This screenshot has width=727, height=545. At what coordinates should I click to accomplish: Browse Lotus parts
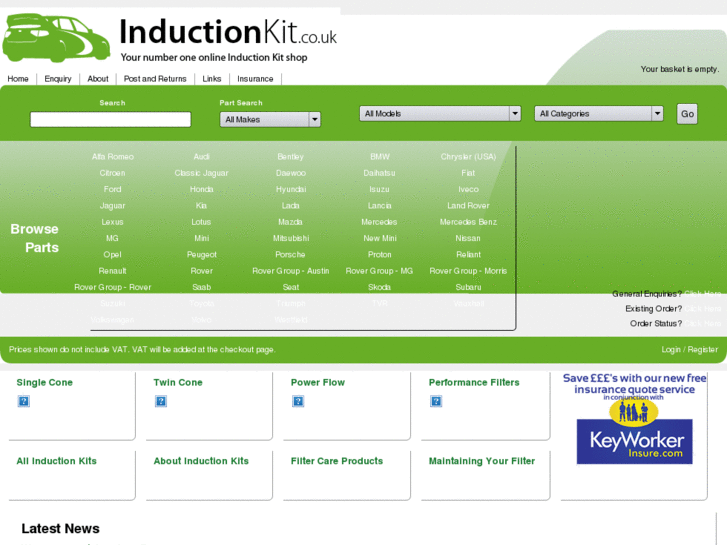[201, 222]
